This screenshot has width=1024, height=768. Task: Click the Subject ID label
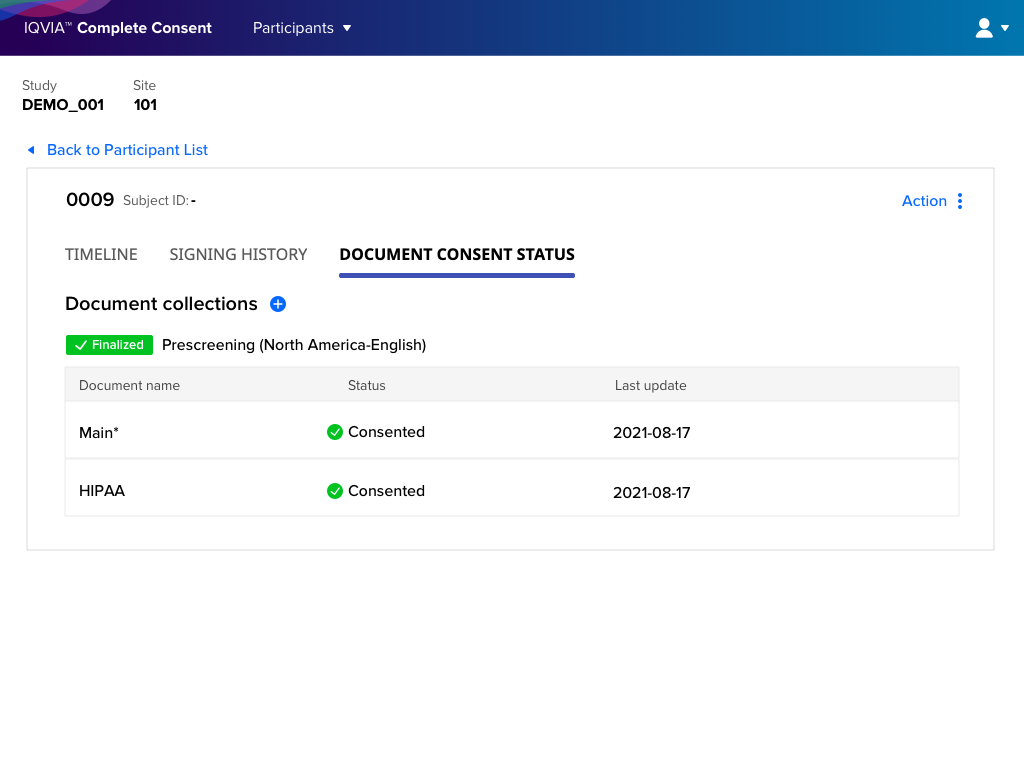coord(156,200)
